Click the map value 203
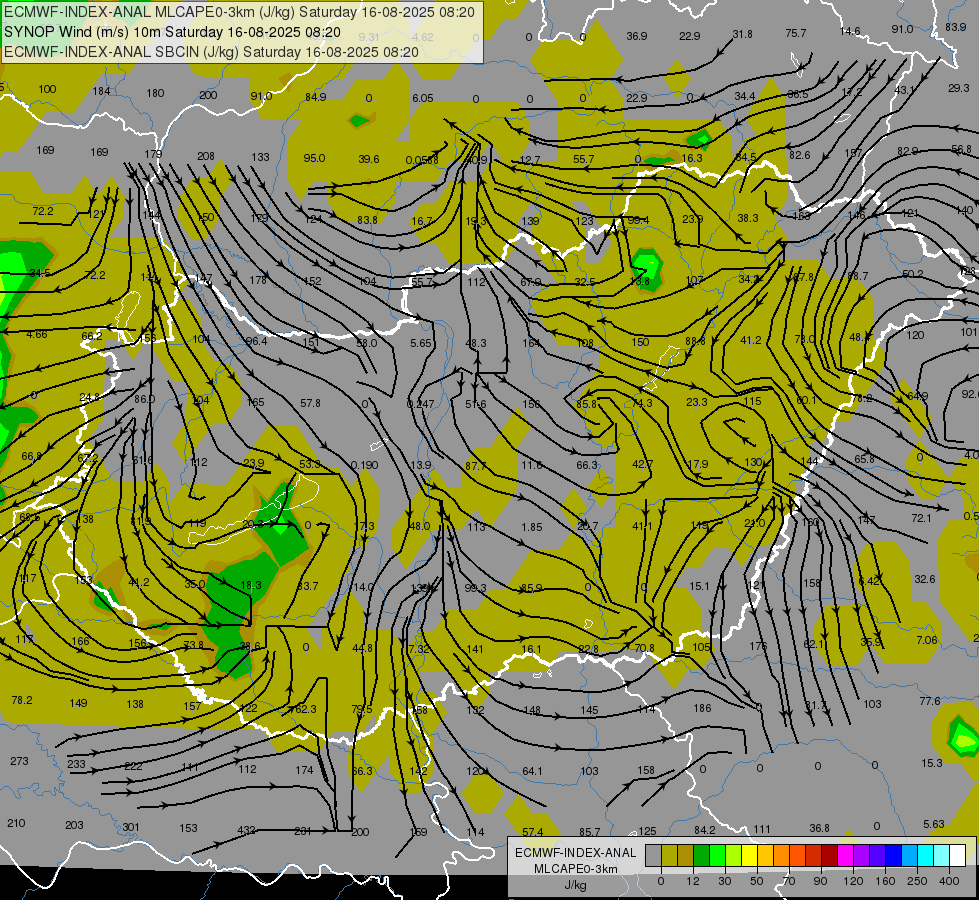979x900 pixels. tap(74, 824)
